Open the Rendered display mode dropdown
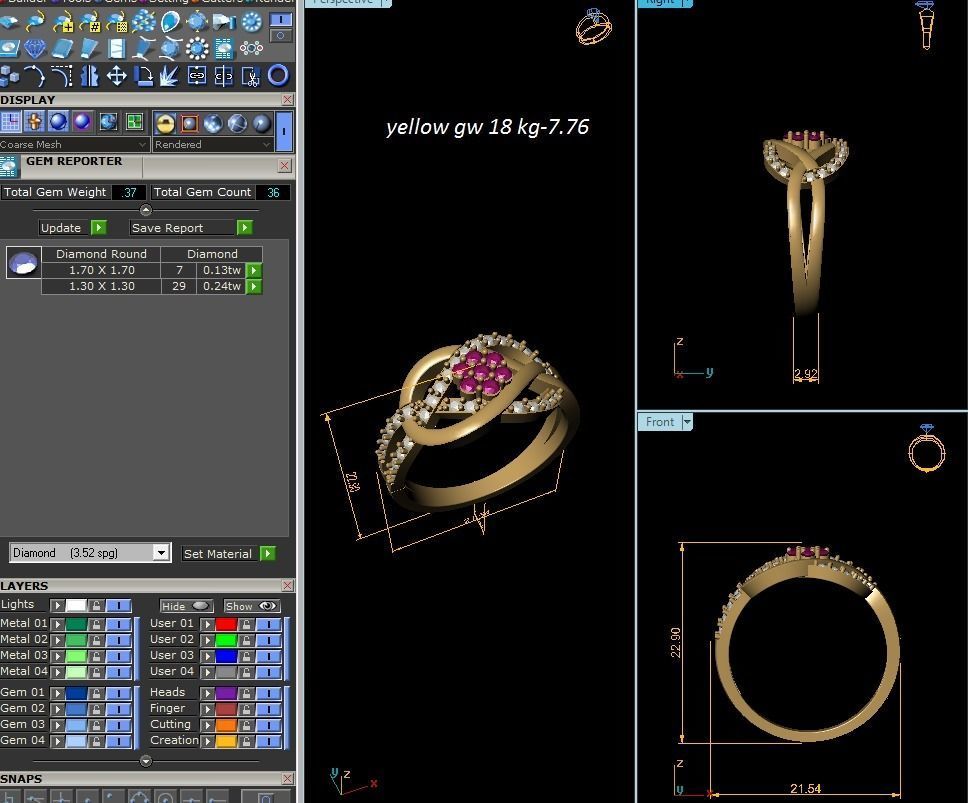968x803 pixels. 212,144
